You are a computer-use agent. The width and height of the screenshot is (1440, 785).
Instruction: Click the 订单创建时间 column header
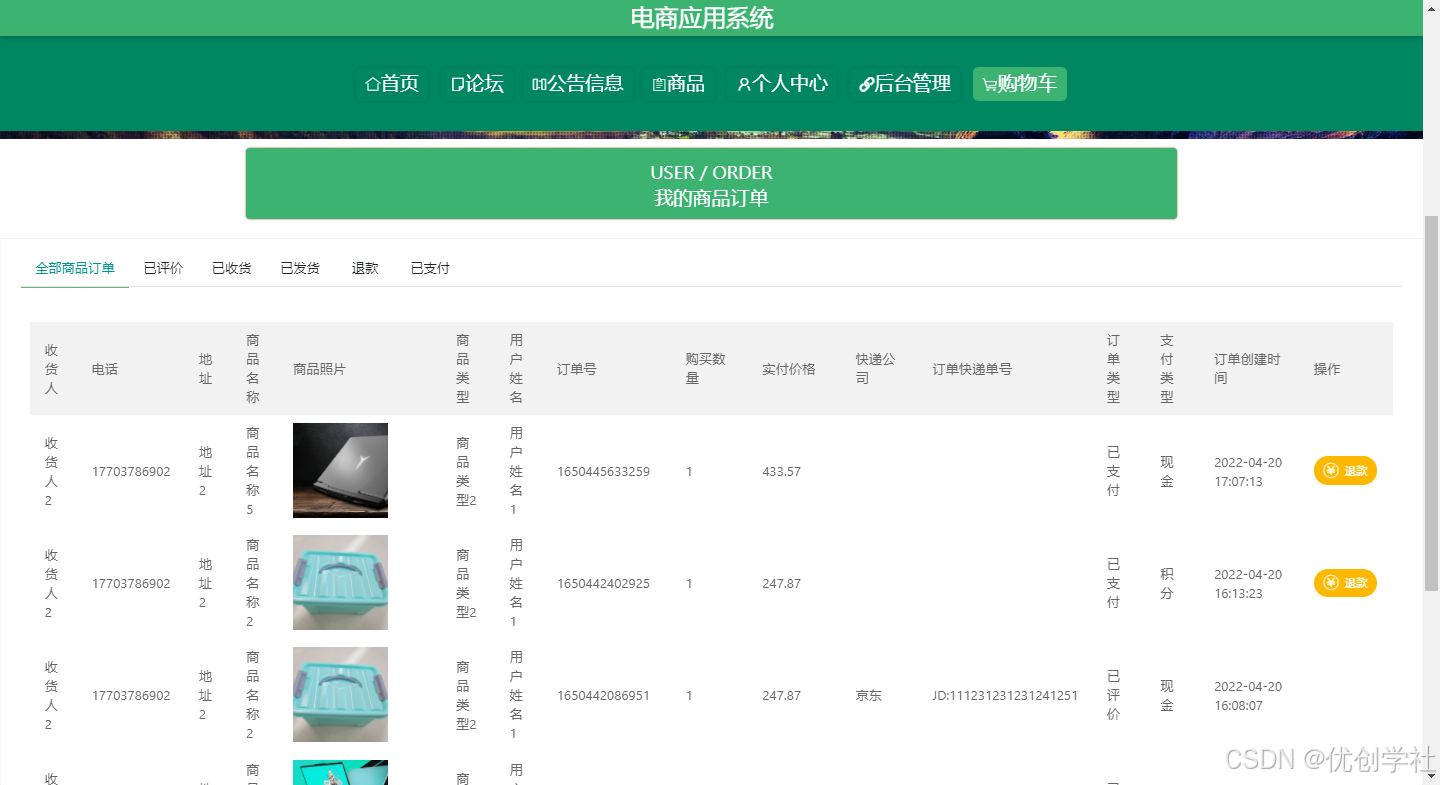coord(1247,369)
